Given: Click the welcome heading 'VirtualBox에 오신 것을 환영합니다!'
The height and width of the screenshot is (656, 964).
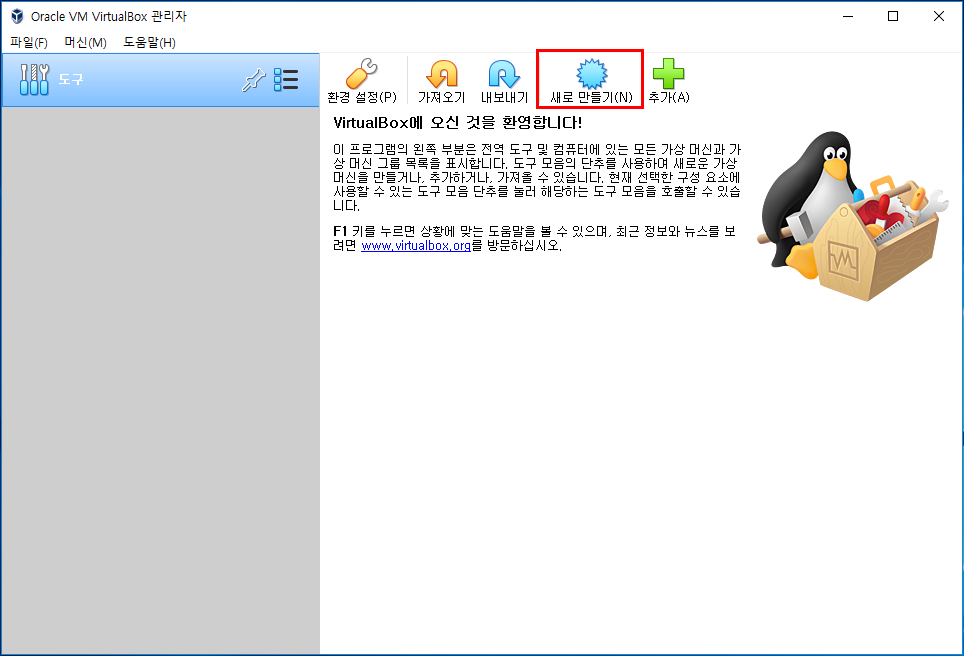Looking at the screenshot, I should (457, 123).
